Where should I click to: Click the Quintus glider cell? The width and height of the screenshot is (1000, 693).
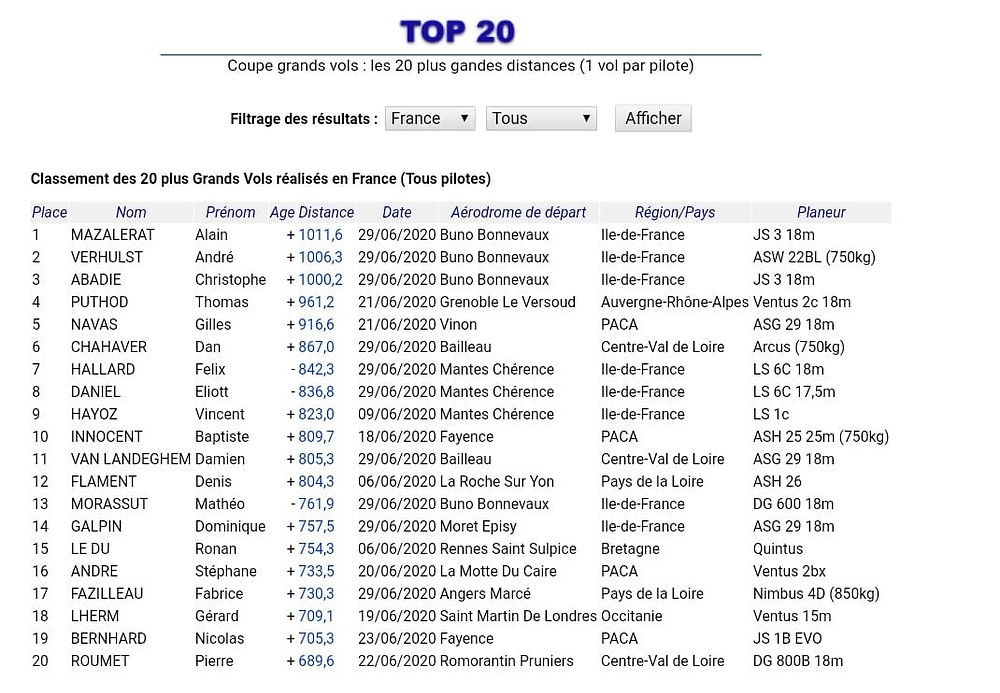pyautogui.click(x=778, y=548)
